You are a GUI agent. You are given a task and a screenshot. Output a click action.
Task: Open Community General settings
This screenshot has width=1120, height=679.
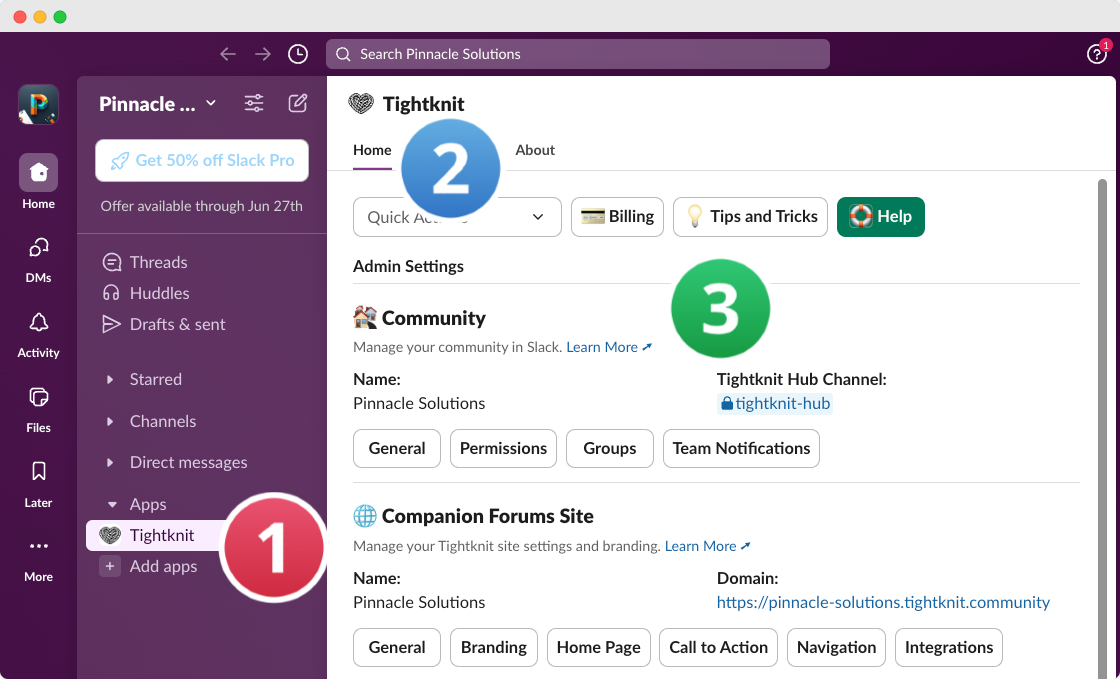(397, 448)
